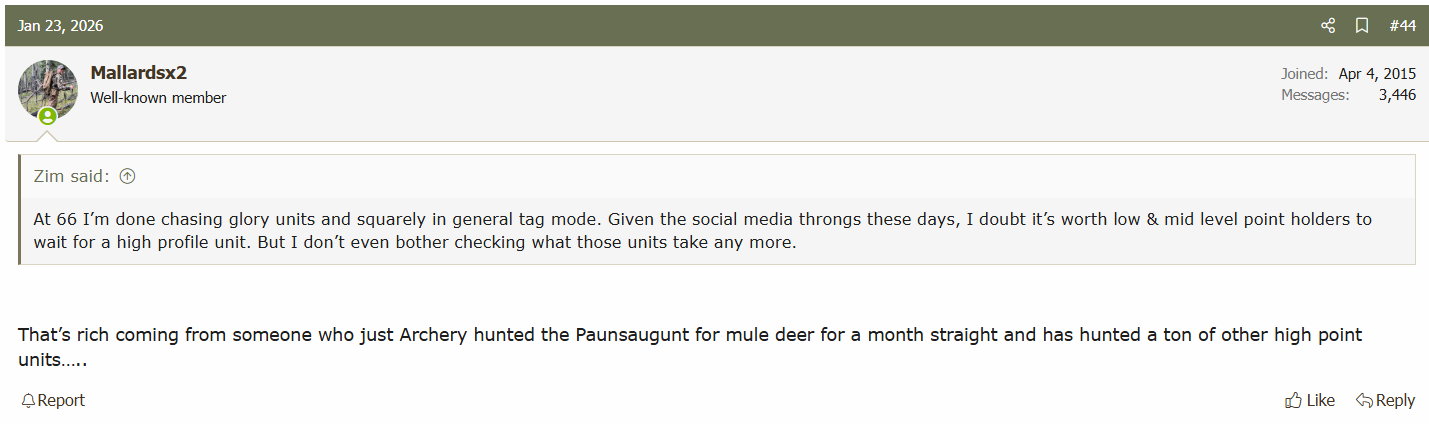Reply to the post using the Reply arrow
1429x424 pixels.
point(1385,400)
